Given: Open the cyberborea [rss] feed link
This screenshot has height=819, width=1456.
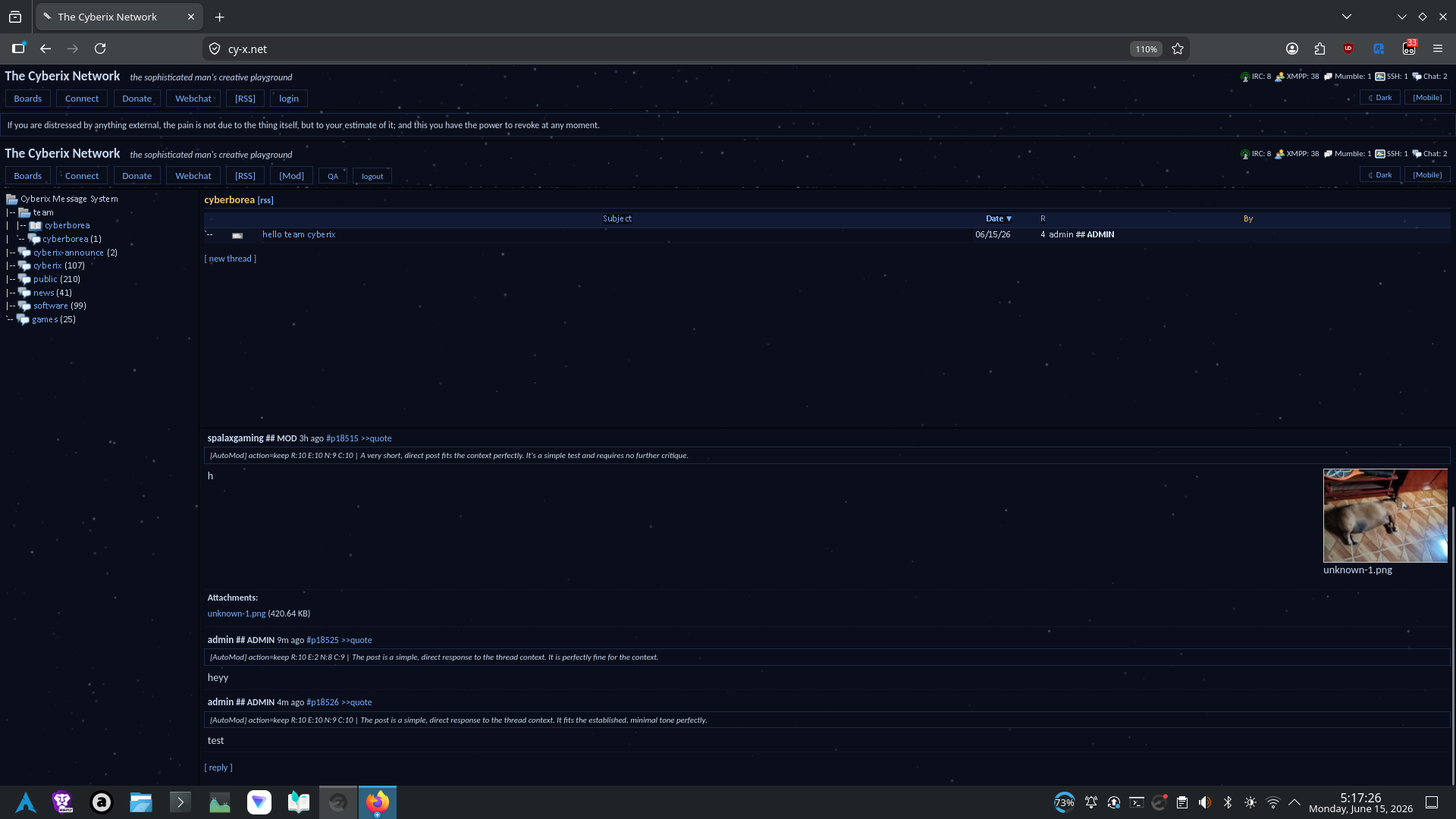Looking at the screenshot, I should tap(265, 200).
